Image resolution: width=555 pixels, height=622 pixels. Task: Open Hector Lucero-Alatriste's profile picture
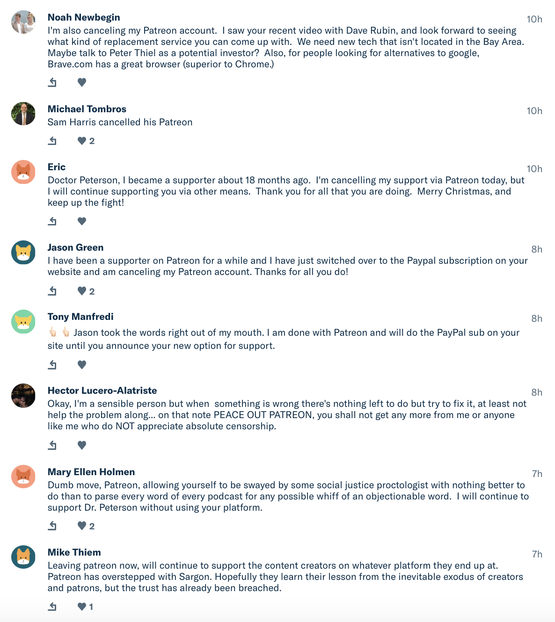click(23, 395)
